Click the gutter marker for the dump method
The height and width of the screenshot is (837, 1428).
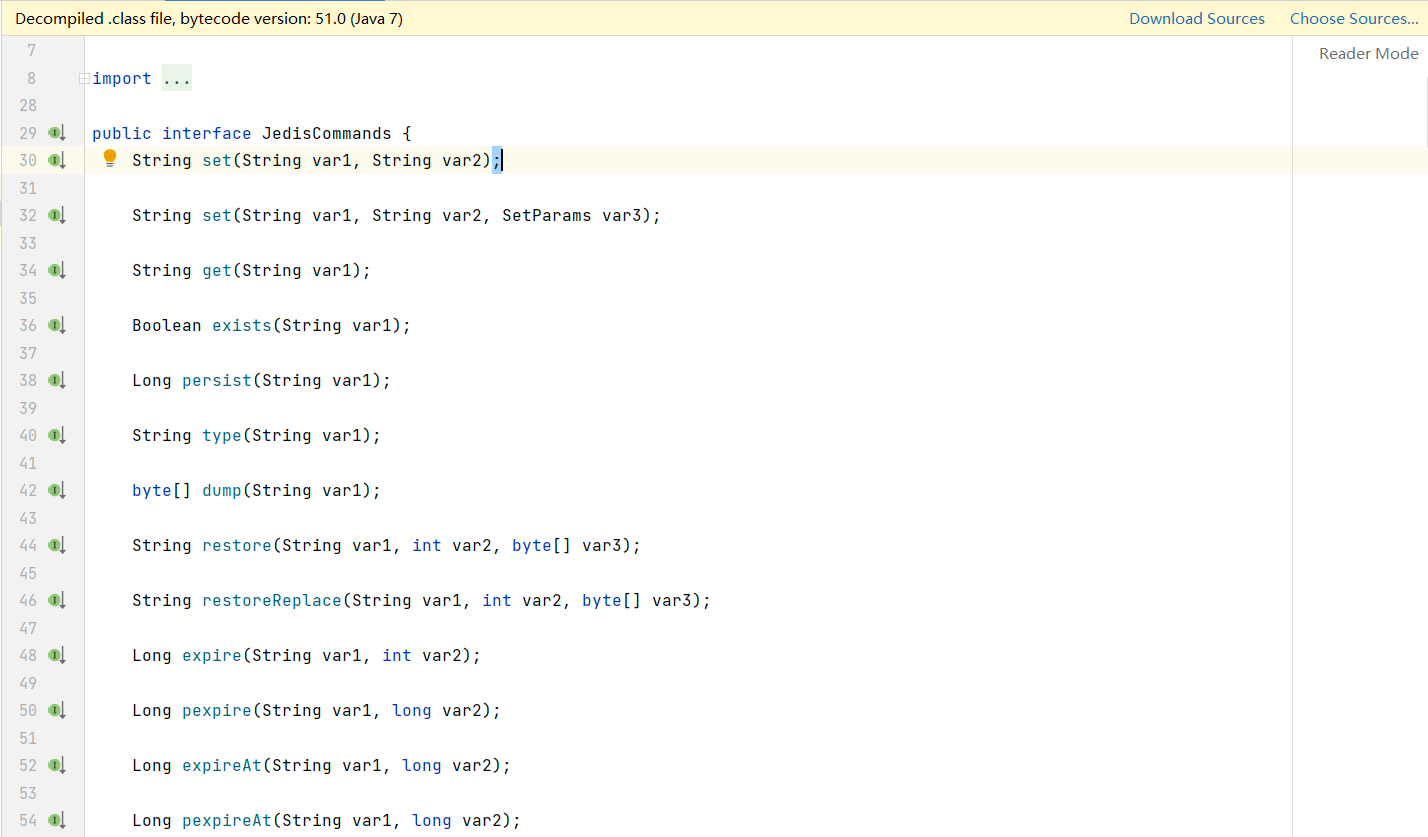(56, 490)
